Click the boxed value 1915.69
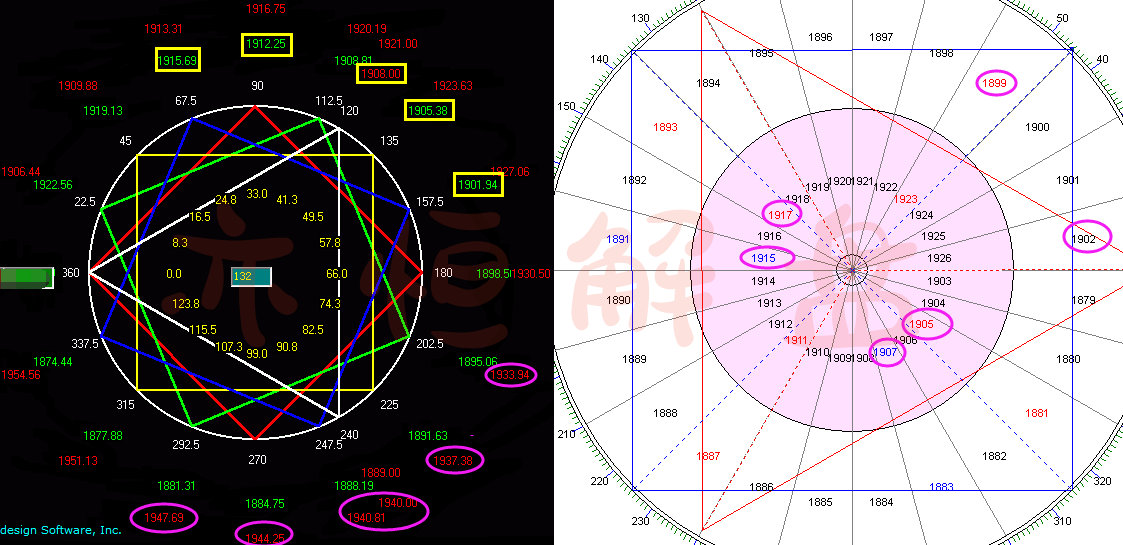The width and height of the screenshot is (1123, 545). click(178, 60)
